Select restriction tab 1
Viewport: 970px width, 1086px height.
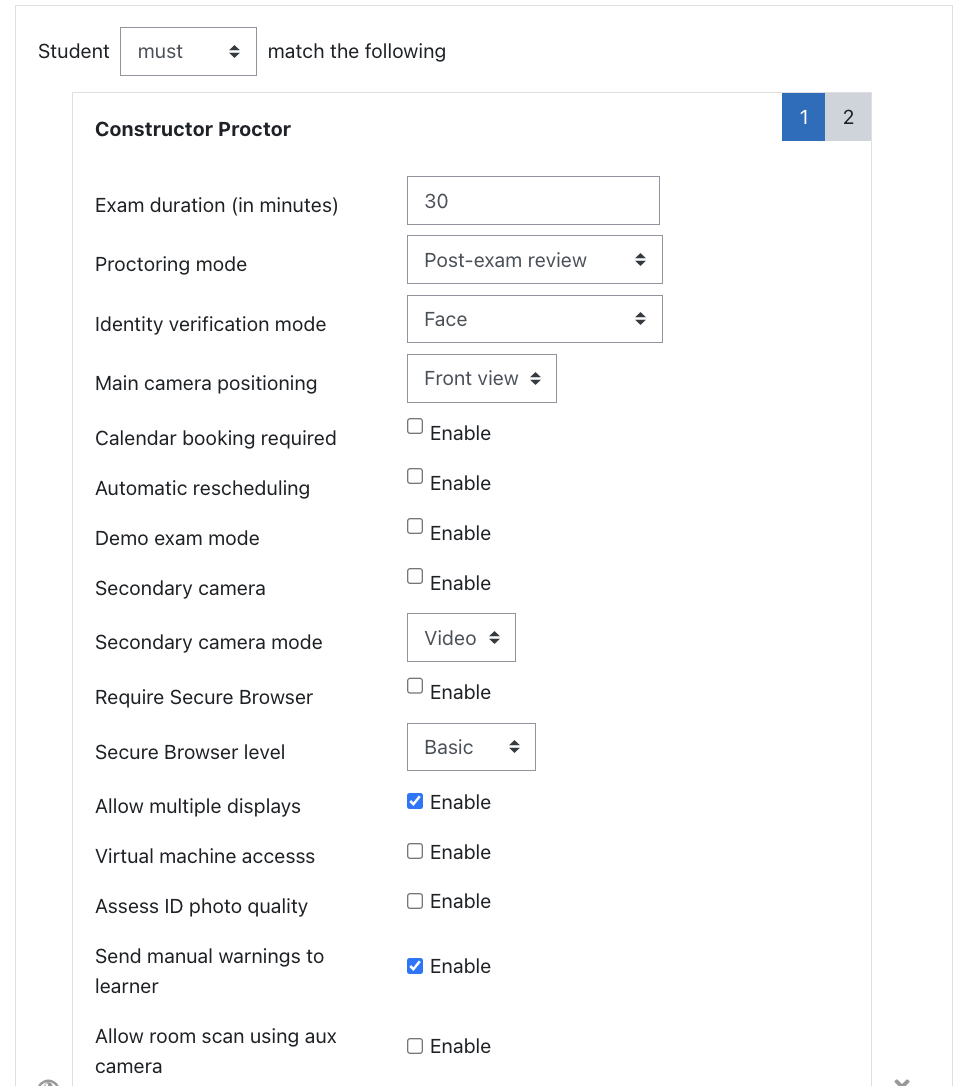(x=803, y=117)
